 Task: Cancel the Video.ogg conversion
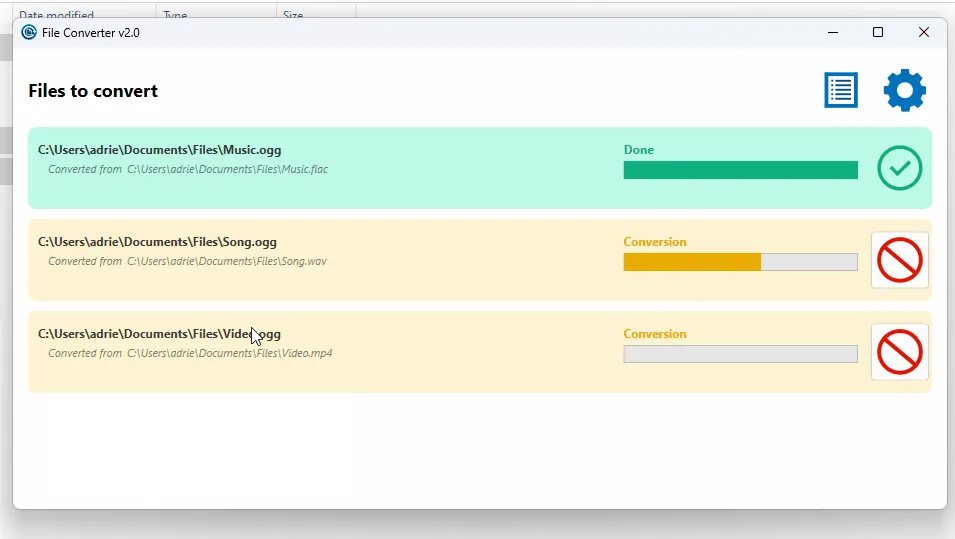pos(900,352)
